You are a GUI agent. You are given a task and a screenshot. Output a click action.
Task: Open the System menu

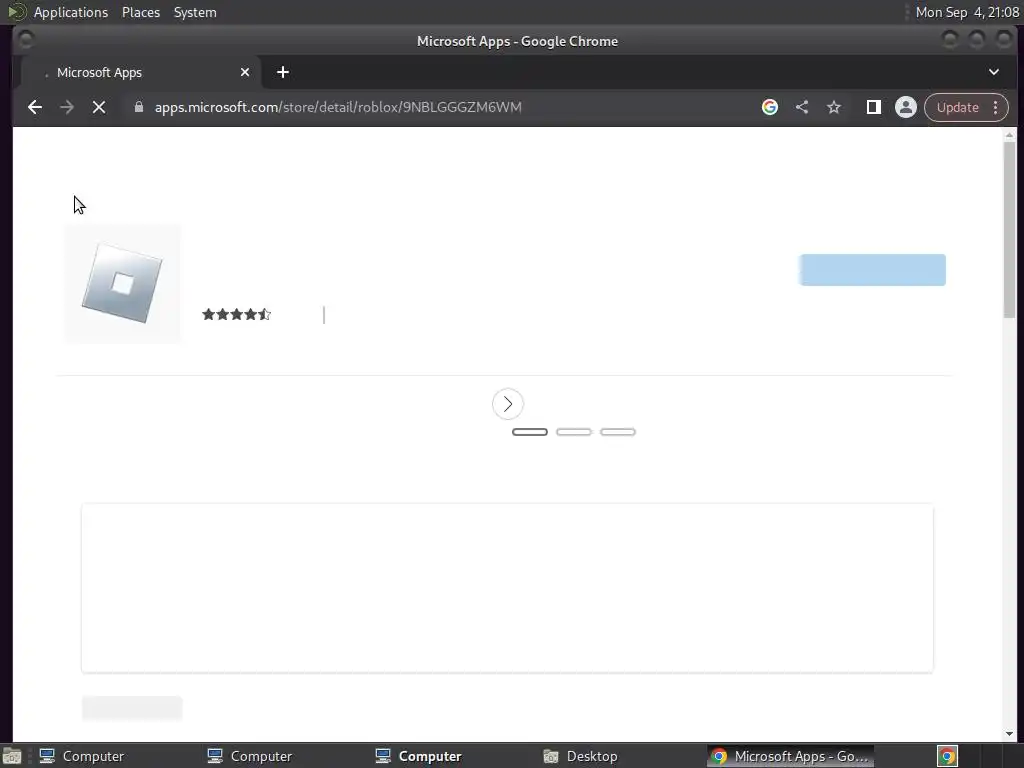click(x=195, y=12)
